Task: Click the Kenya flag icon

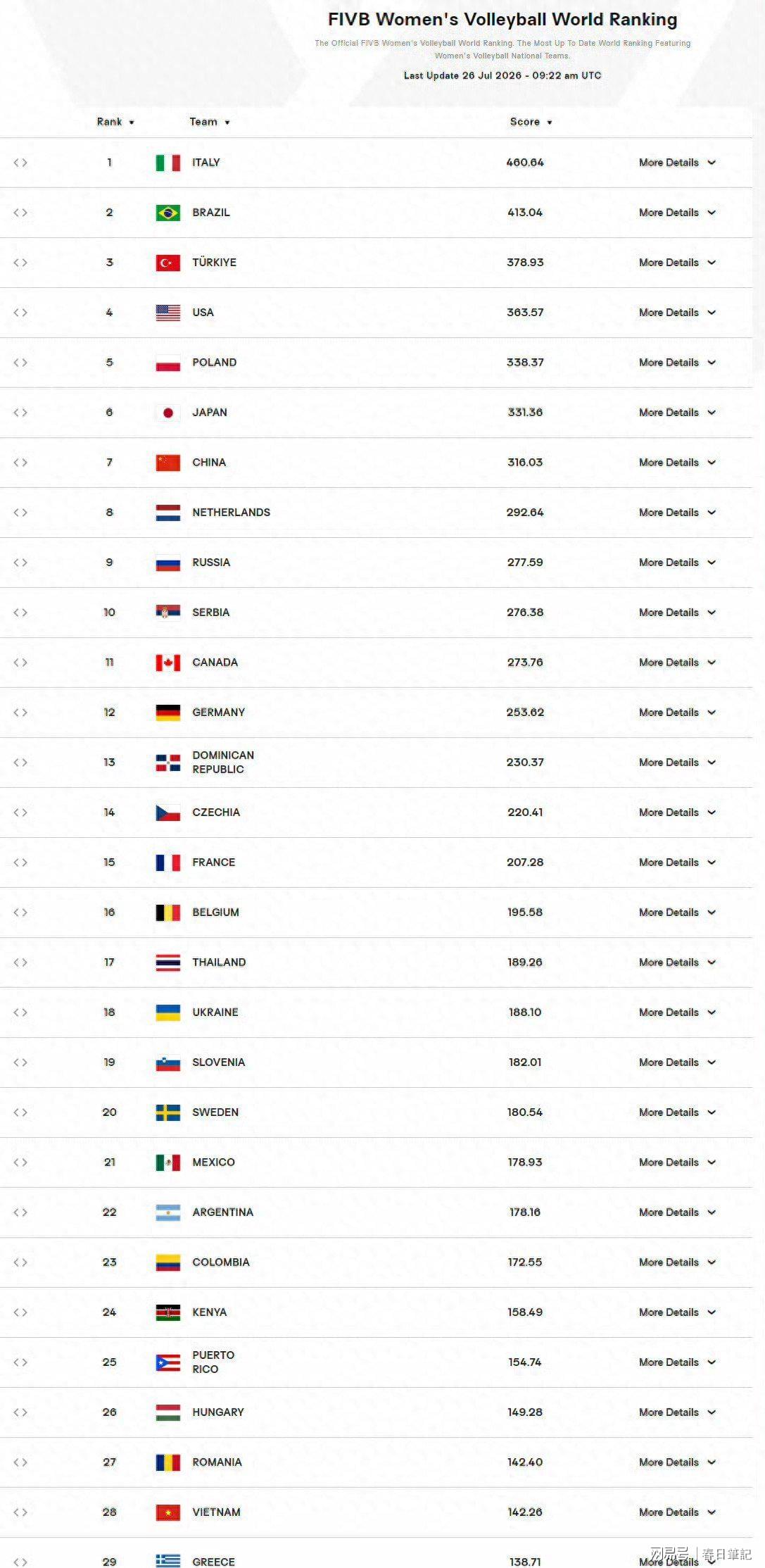Action: pyautogui.click(x=167, y=1312)
